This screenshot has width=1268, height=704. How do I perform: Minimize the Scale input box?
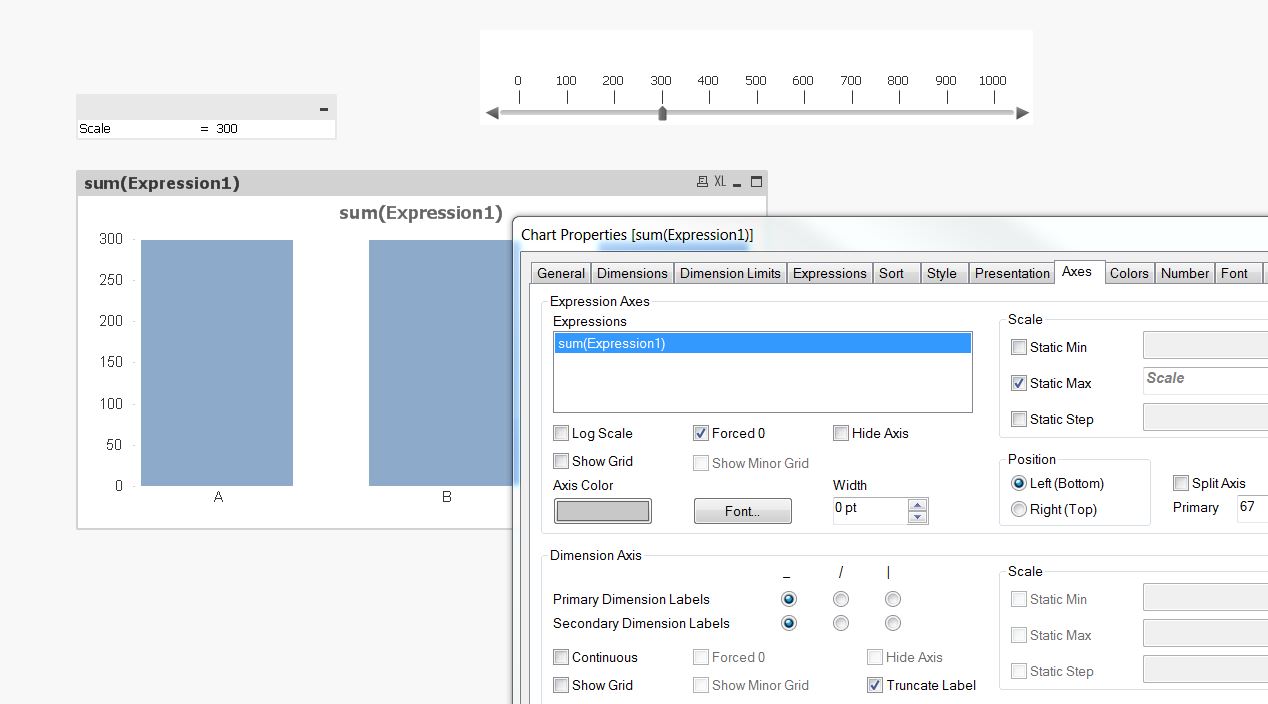[324, 108]
